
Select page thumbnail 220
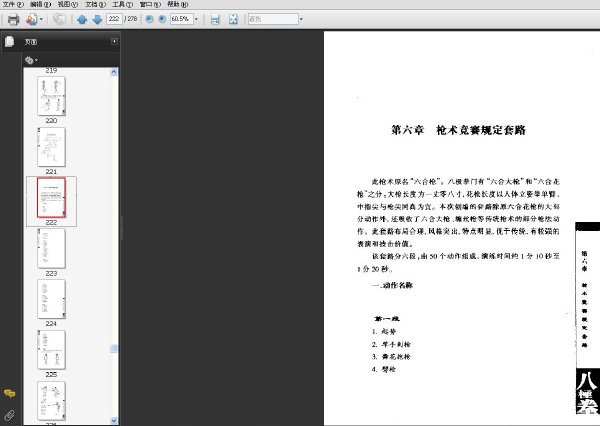pyautogui.click(x=51, y=147)
